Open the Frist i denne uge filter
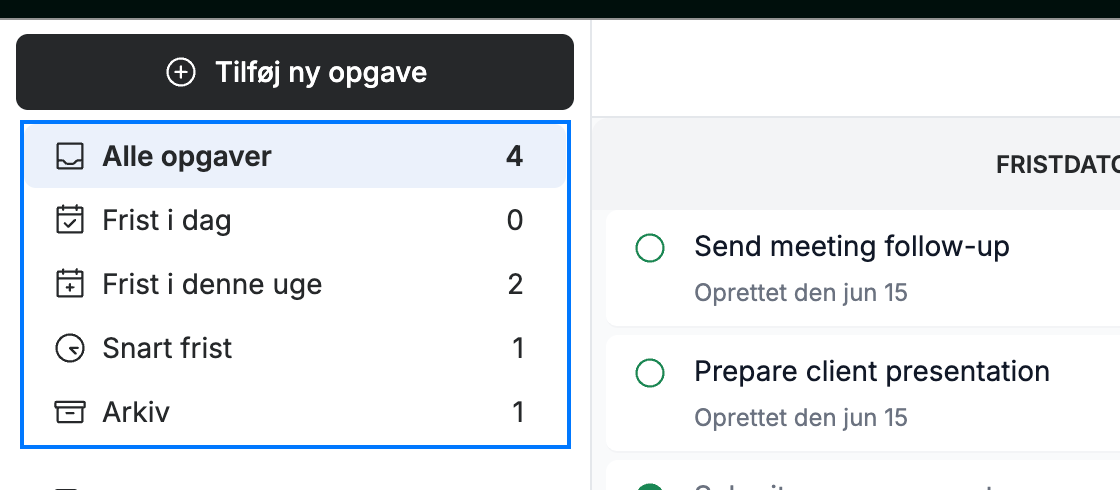The height and width of the screenshot is (490, 1120). coord(296,284)
